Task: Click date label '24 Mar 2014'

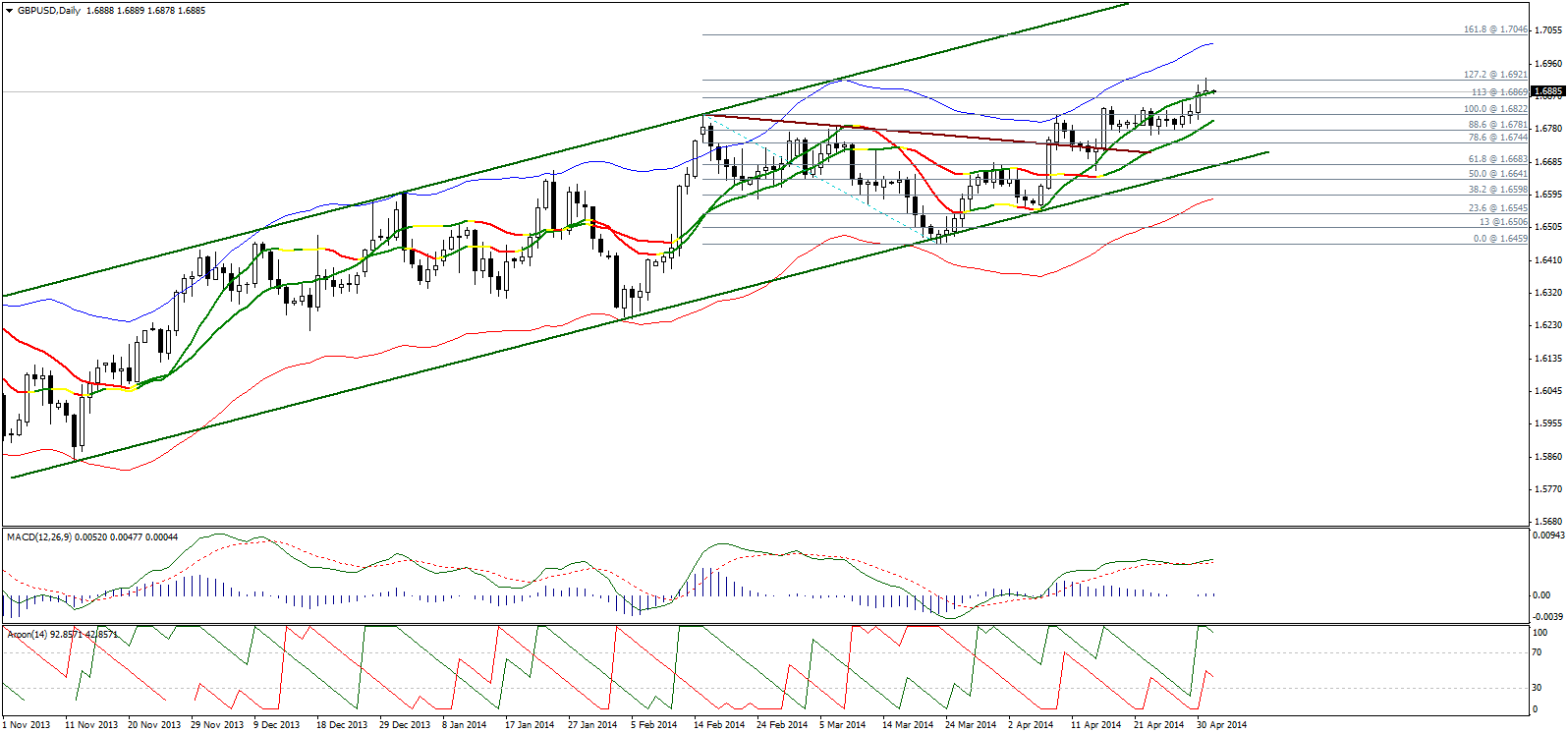Action: click(971, 725)
